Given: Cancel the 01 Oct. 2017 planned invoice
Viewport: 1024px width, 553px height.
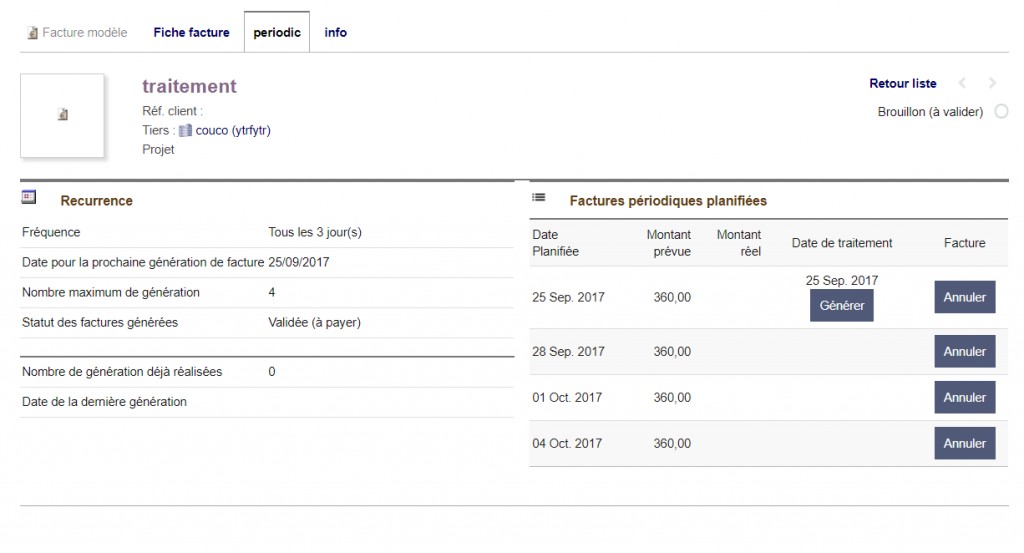Looking at the screenshot, I should click(965, 398).
